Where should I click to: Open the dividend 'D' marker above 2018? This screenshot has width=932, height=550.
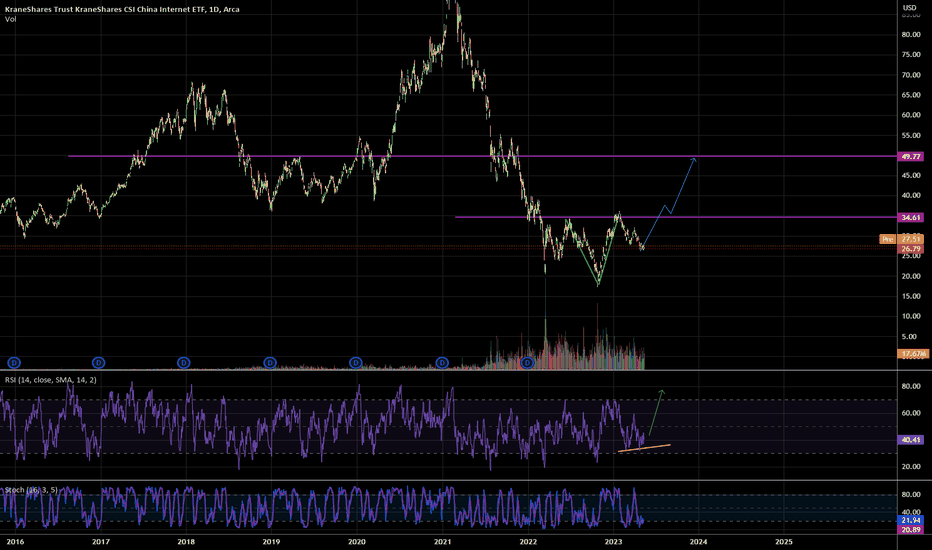(x=184, y=362)
